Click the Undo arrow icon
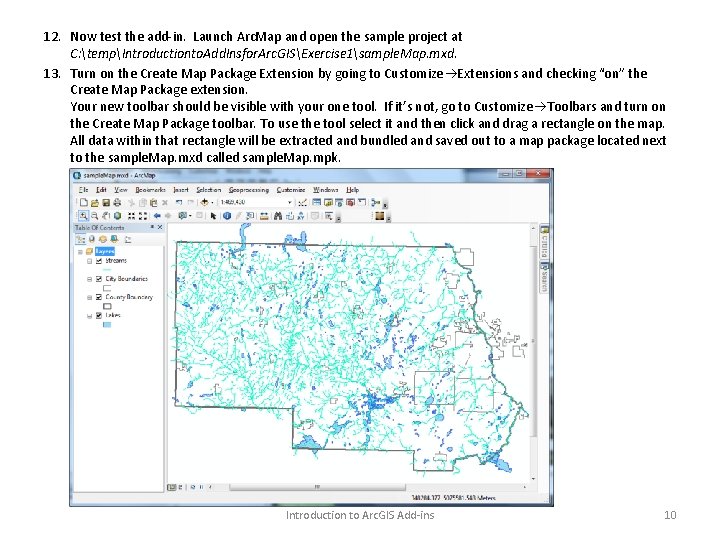Viewport: 720px width, 540px height. [179, 202]
